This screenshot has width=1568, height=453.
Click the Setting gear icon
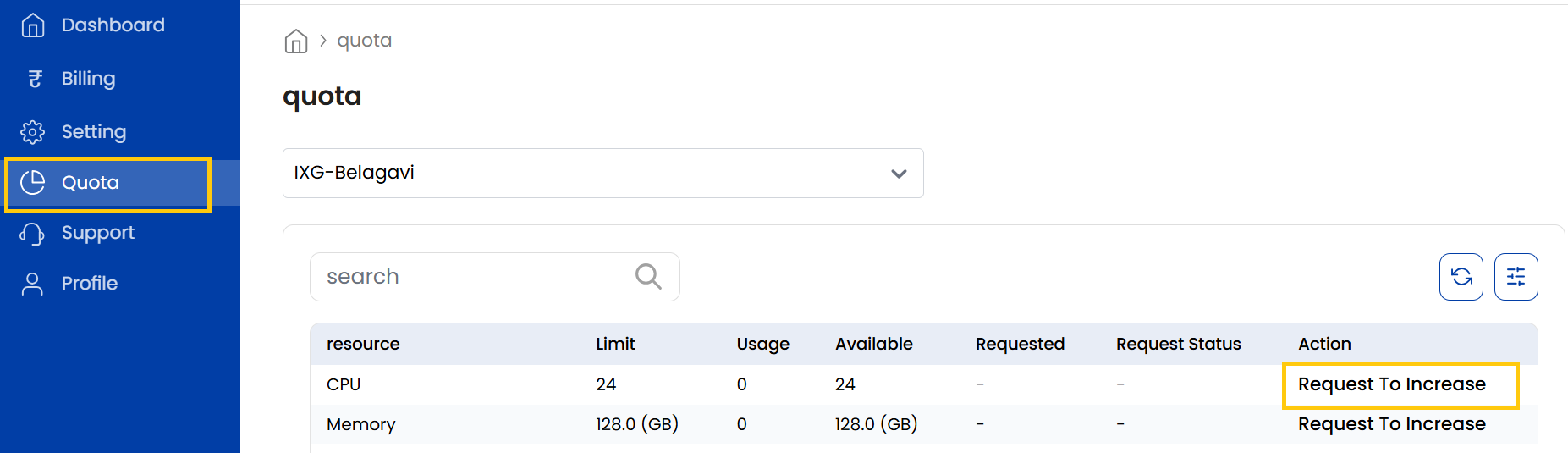point(33,132)
